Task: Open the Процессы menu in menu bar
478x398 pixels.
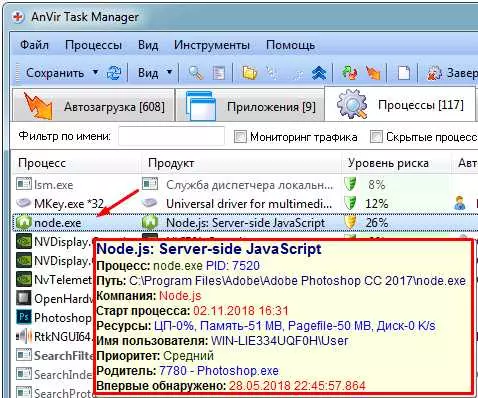Action: [93, 45]
